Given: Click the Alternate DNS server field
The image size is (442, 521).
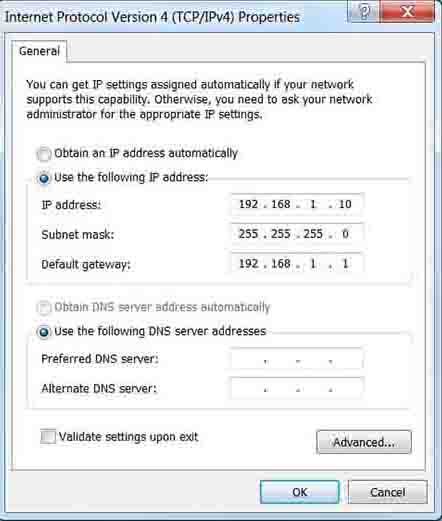Looking at the screenshot, I should (x=296, y=389).
